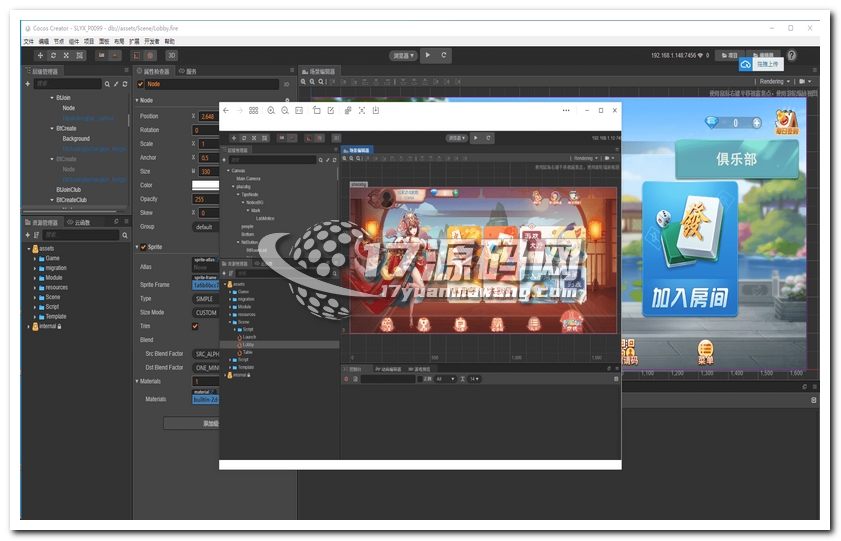
Task: Switch to the 服务 tab in the inspector
Action: click(x=188, y=71)
